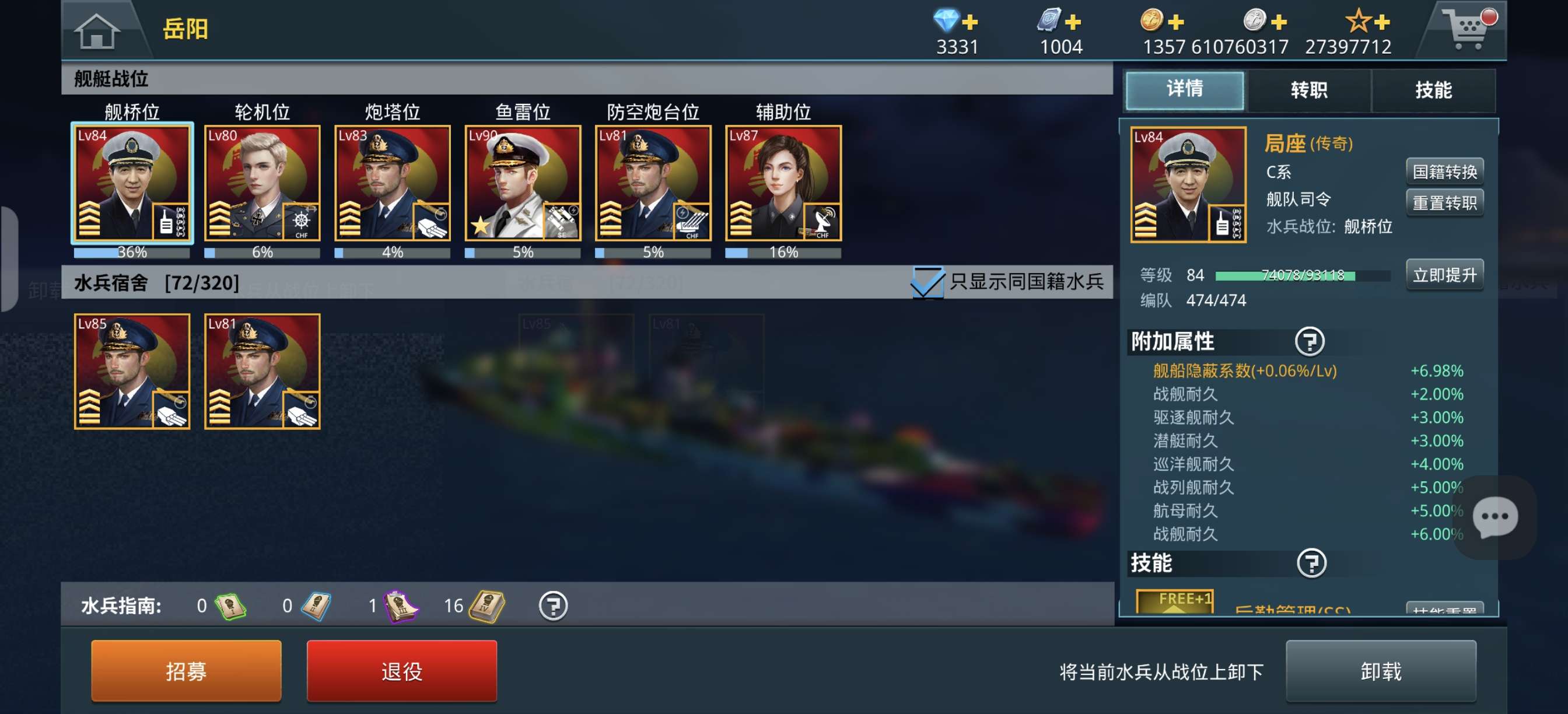Select the Lv85 sailor in the dormitory

coord(132,372)
